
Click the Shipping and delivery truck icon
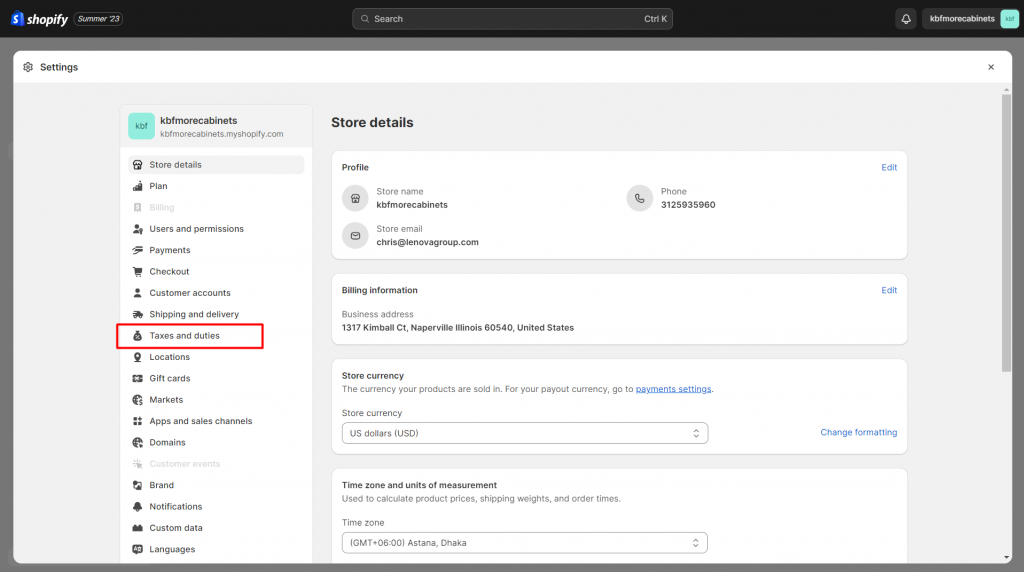138,314
